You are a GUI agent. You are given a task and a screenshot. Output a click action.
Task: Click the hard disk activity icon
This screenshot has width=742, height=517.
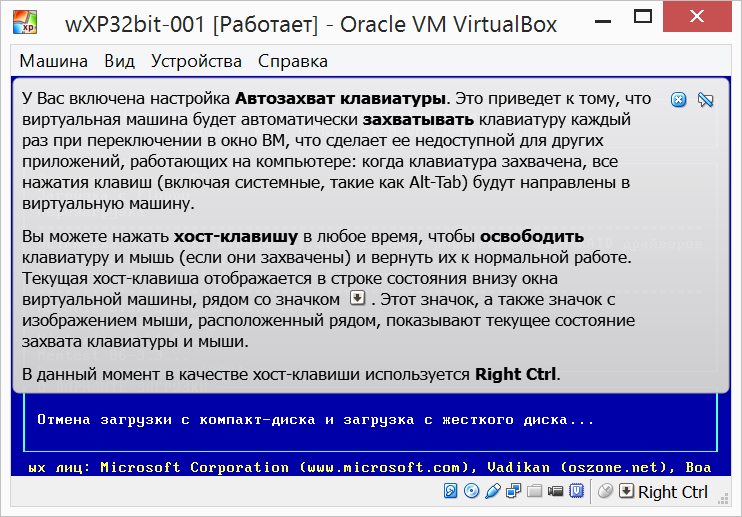(x=450, y=491)
